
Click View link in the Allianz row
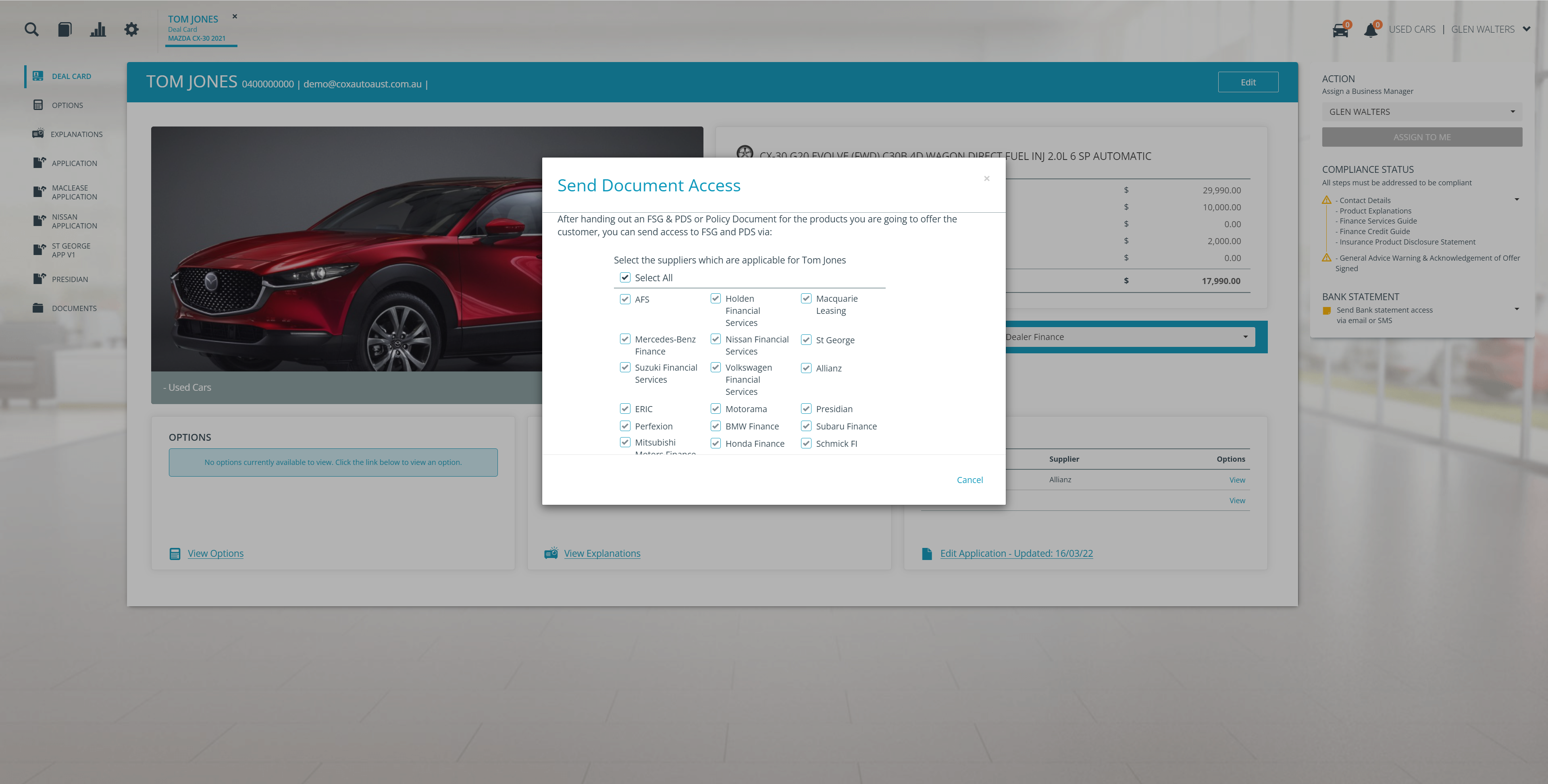tap(1237, 480)
